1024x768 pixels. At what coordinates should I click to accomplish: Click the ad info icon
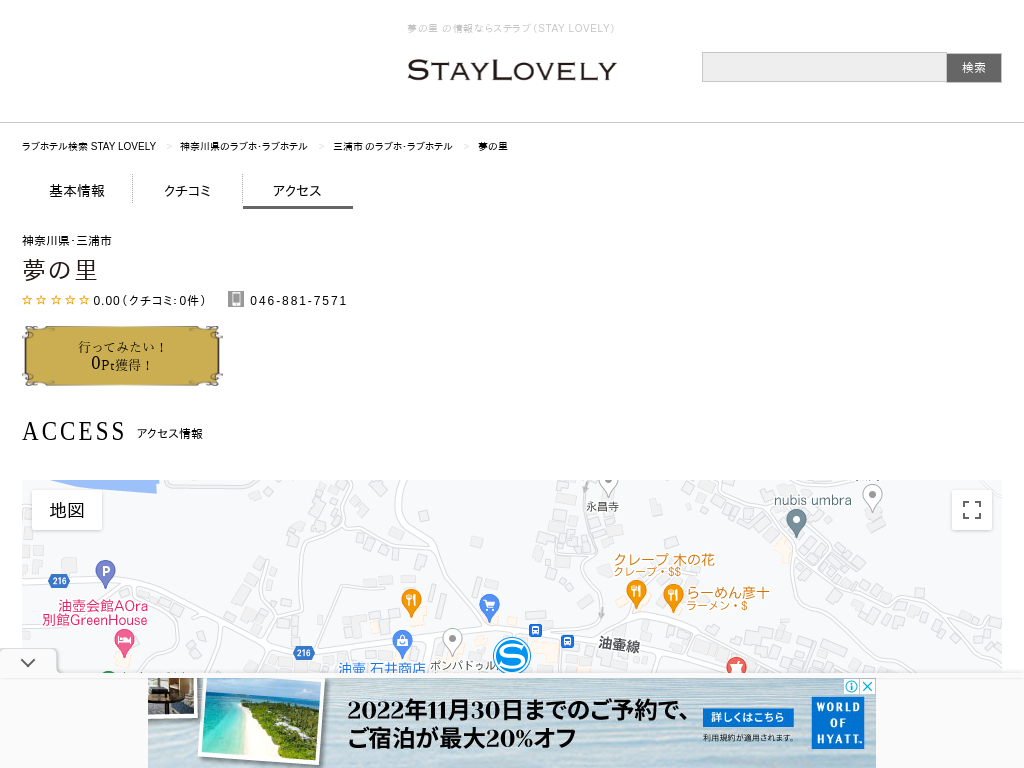coord(852,686)
